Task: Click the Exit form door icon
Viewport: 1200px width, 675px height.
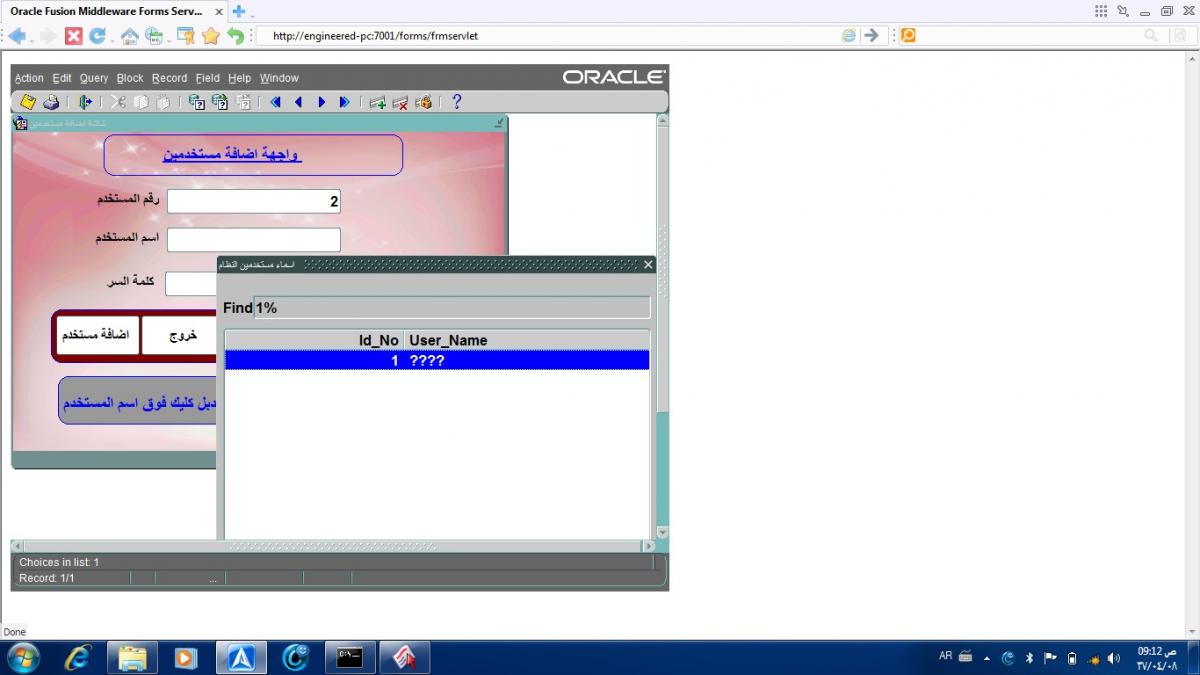Action: click(x=86, y=102)
